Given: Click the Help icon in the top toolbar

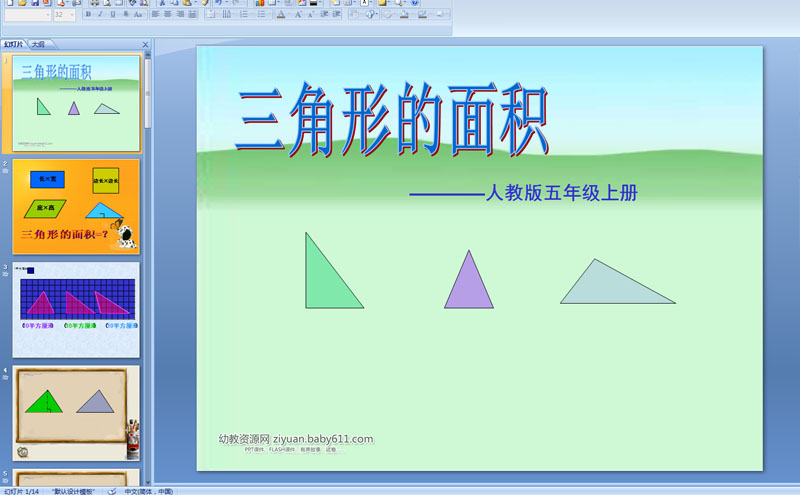Looking at the screenshot, I should click(x=415, y=3).
